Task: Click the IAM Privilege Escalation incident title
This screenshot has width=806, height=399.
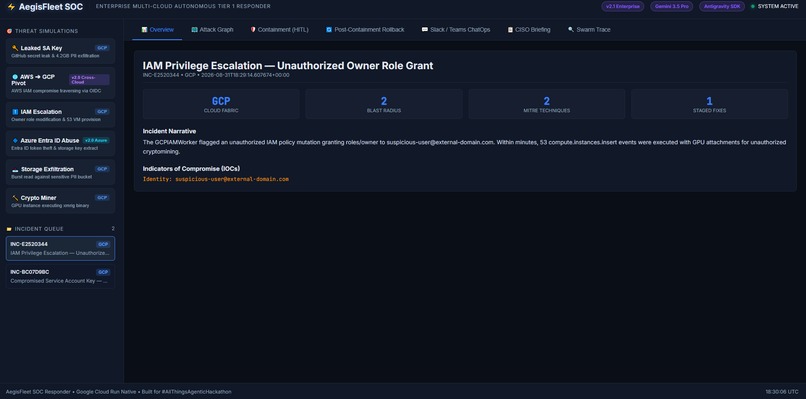Action: [288, 66]
